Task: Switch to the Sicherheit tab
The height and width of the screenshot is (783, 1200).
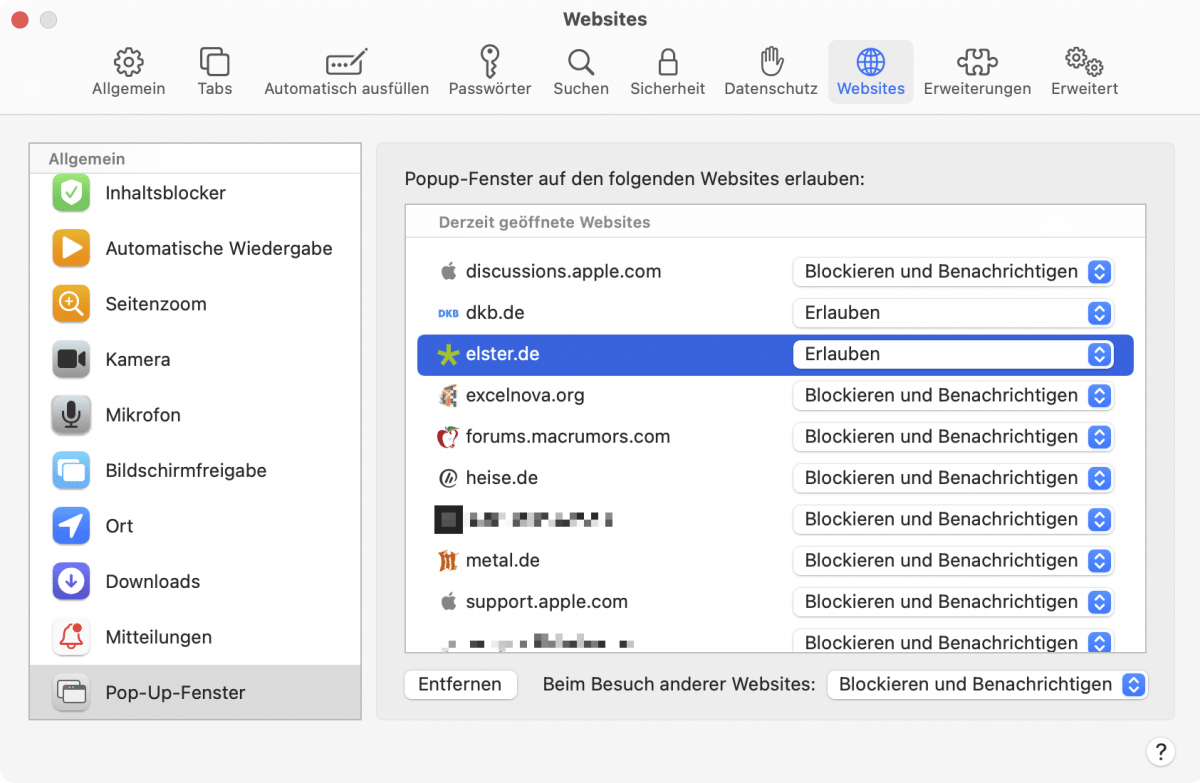Action: 667,71
